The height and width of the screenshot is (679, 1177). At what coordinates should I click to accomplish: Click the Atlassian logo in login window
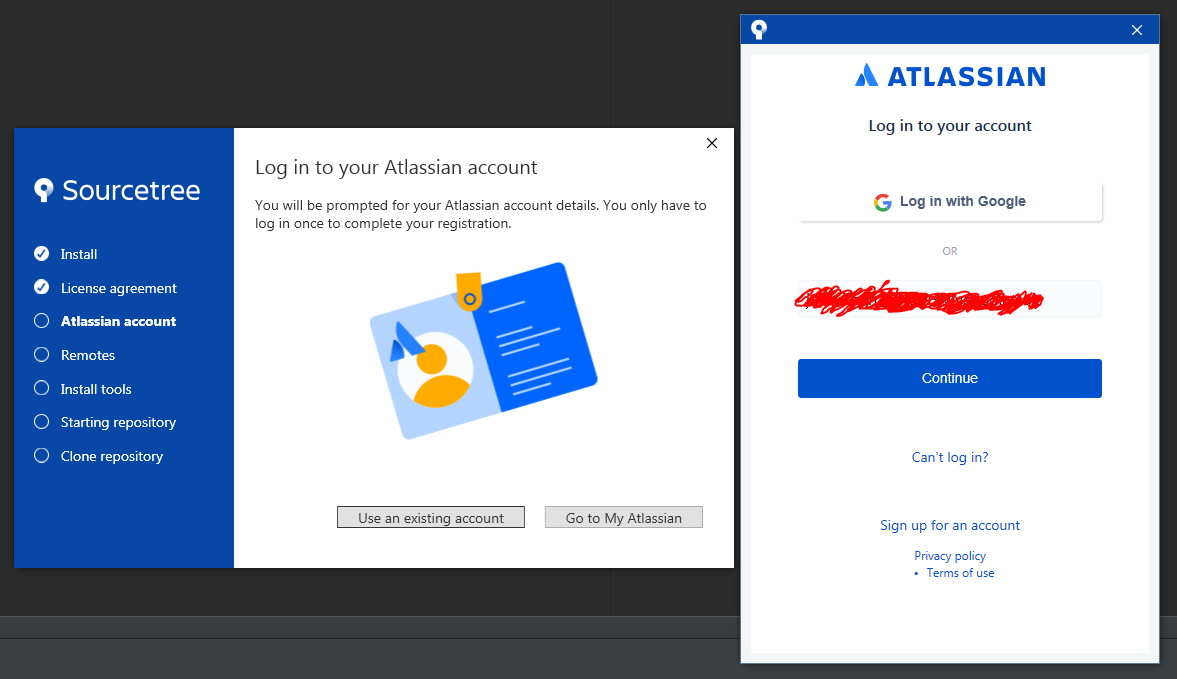tap(950, 76)
